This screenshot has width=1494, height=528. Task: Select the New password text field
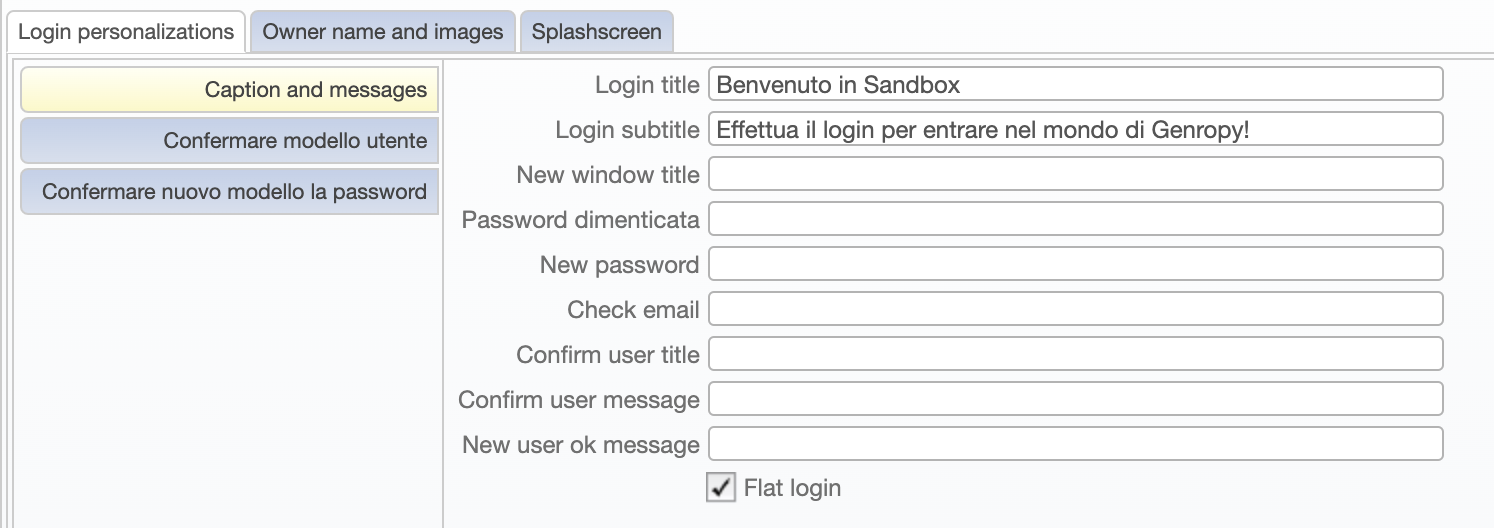(x=1076, y=264)
